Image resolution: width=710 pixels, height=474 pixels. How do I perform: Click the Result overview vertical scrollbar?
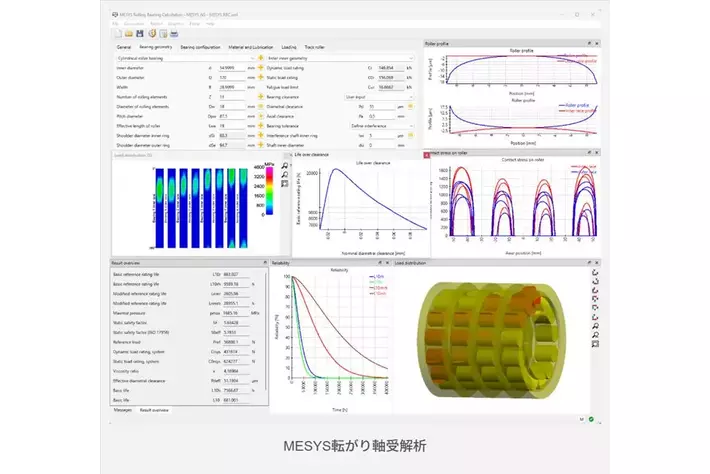[266, 330]
